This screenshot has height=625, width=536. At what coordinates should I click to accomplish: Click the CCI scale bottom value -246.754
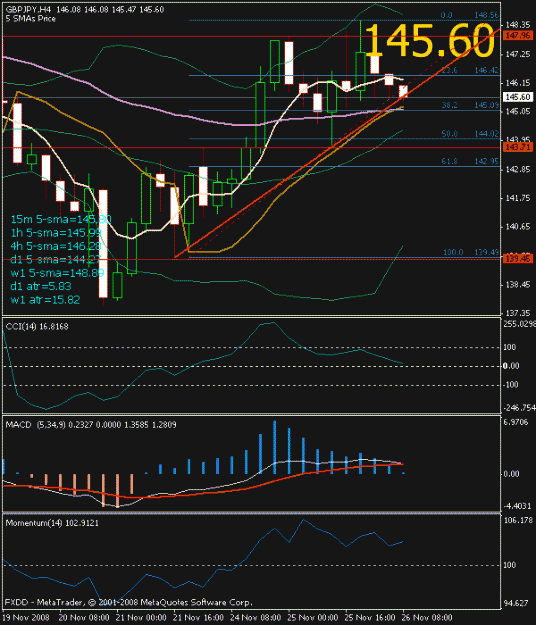pos(519,408)
